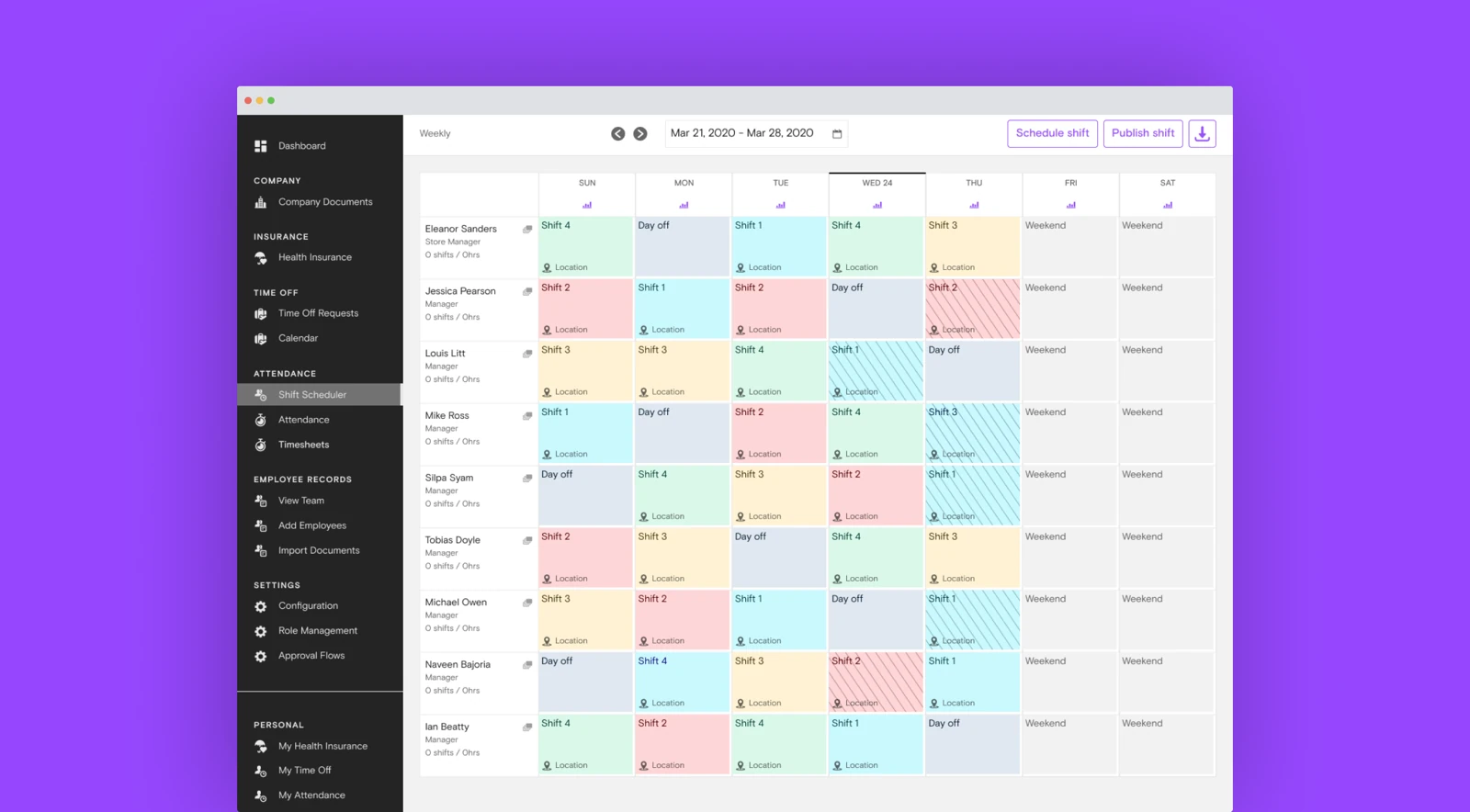Go to the next week arrow
The image size is (1470, 812).
[640, 134]
